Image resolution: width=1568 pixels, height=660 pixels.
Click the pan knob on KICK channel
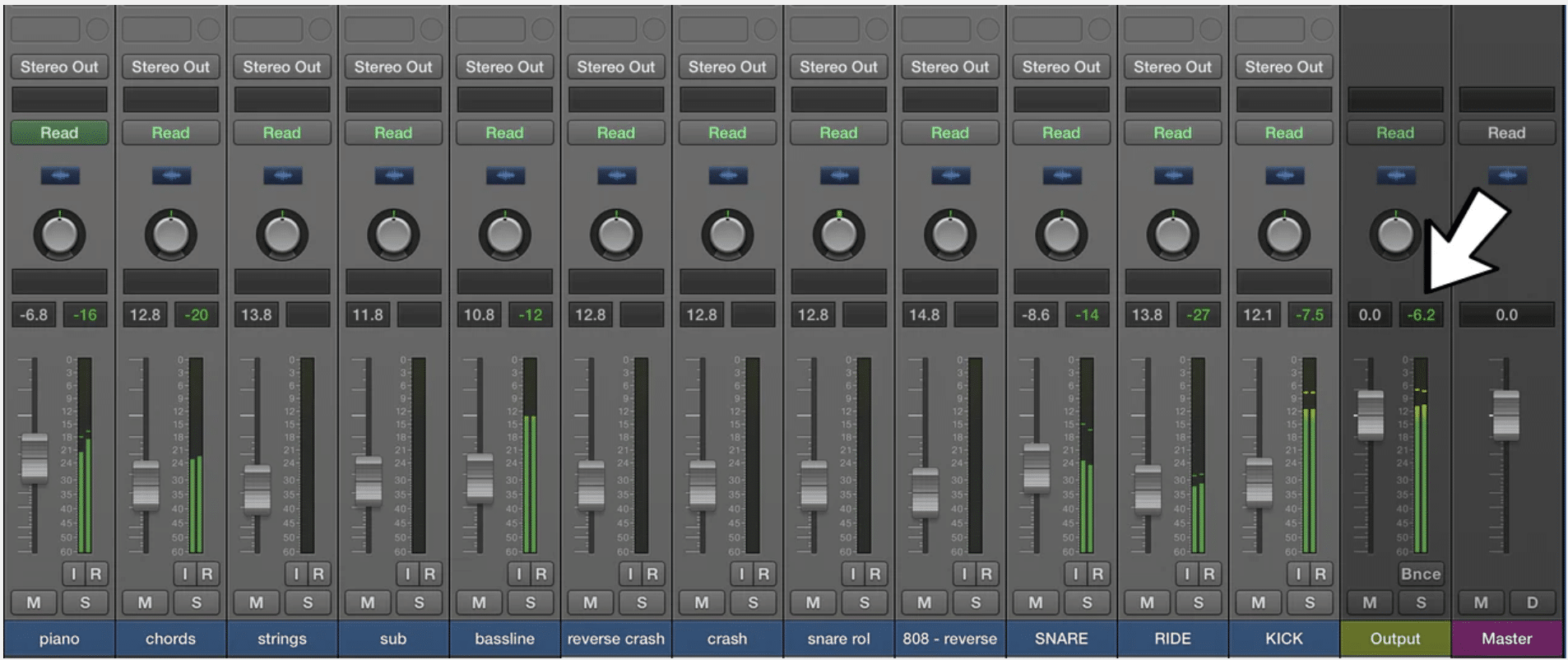tap(1284, 235)
